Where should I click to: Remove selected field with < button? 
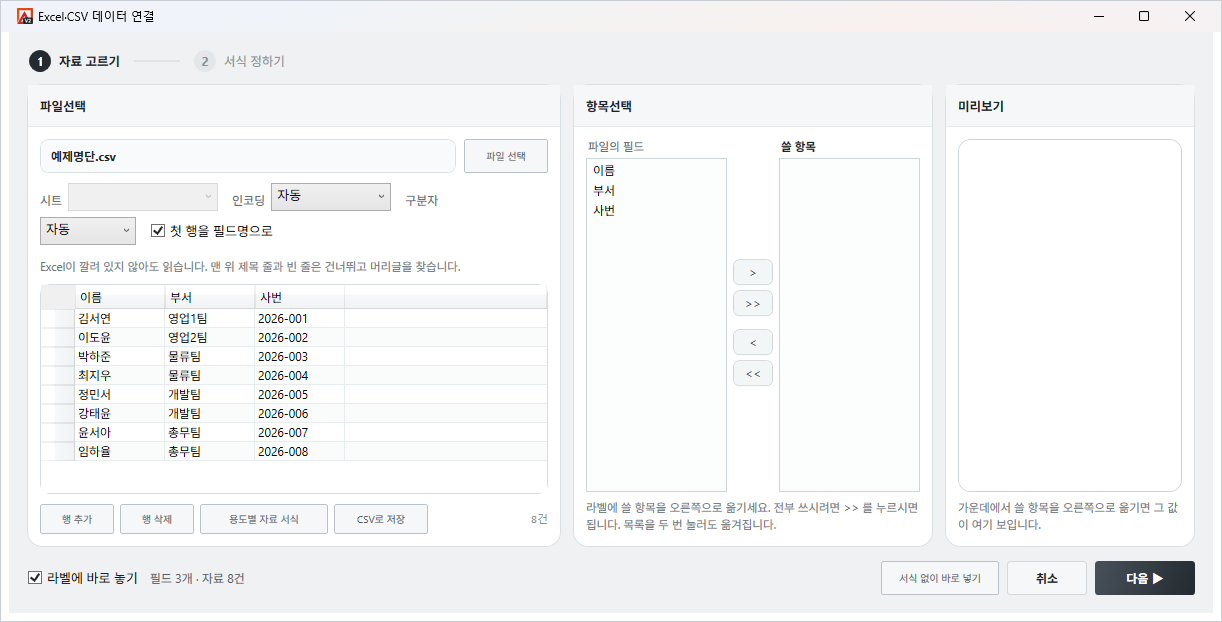[x=753, y=342]
